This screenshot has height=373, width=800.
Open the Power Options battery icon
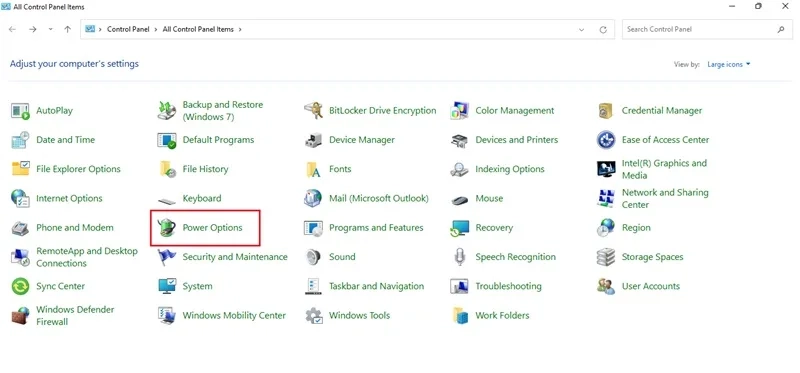tap(166, 228)
